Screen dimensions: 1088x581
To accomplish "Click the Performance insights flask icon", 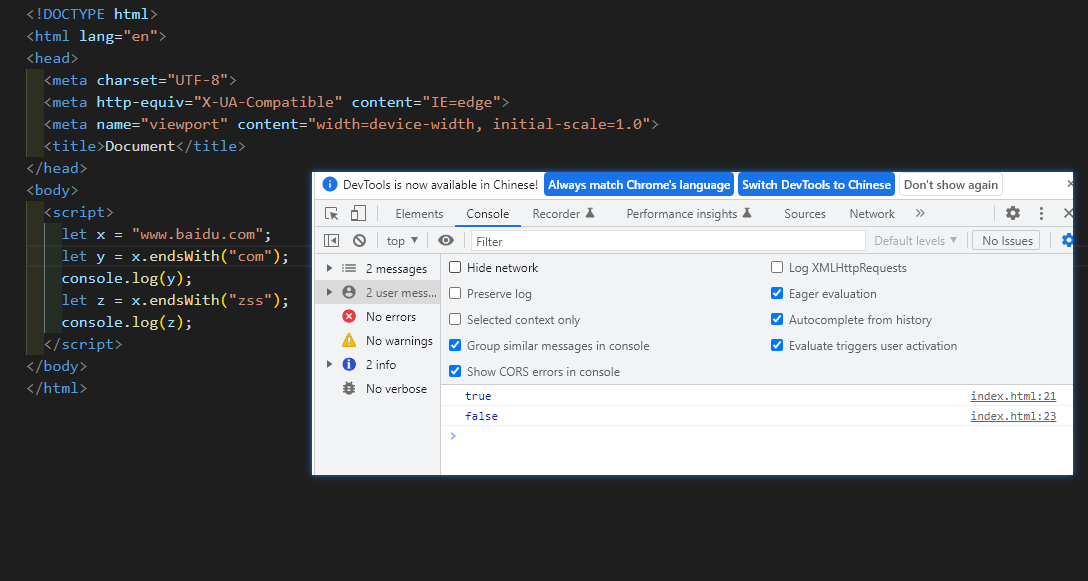I will pos(747,213).
